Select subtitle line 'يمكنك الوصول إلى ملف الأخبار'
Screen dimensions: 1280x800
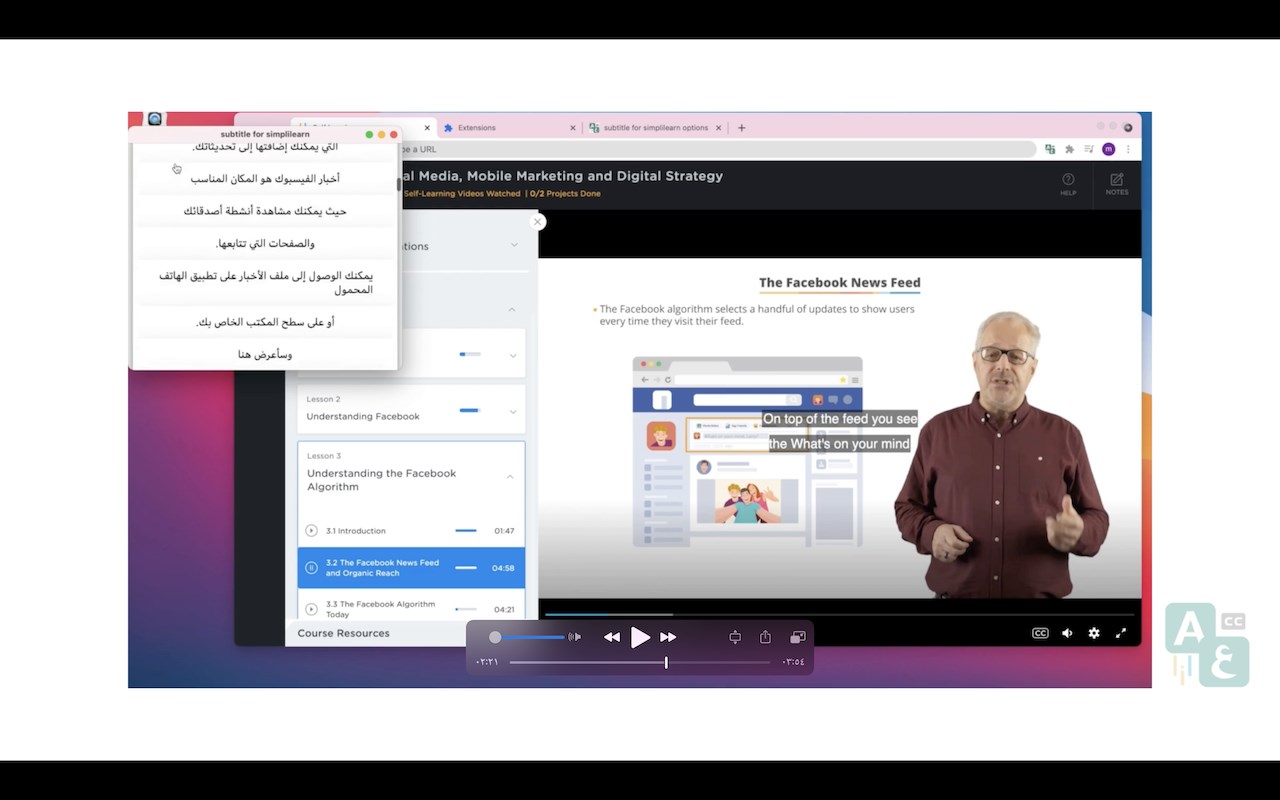tap(265, 283)
